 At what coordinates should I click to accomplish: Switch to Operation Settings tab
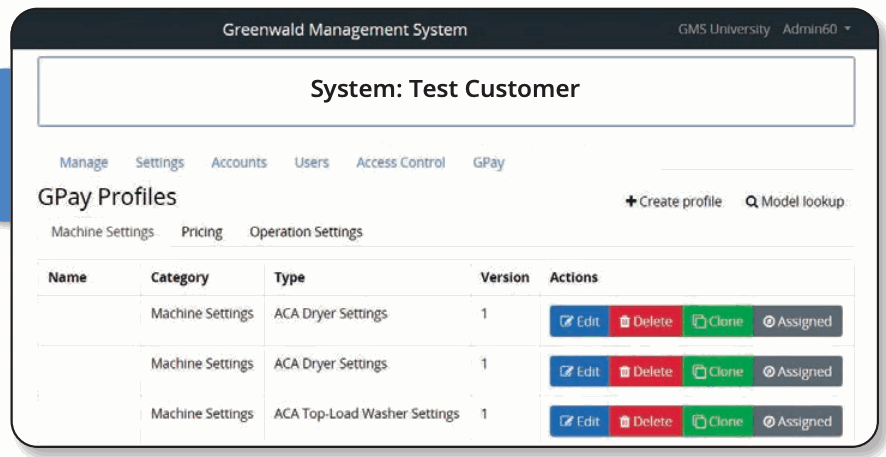[x=306, y=232]
